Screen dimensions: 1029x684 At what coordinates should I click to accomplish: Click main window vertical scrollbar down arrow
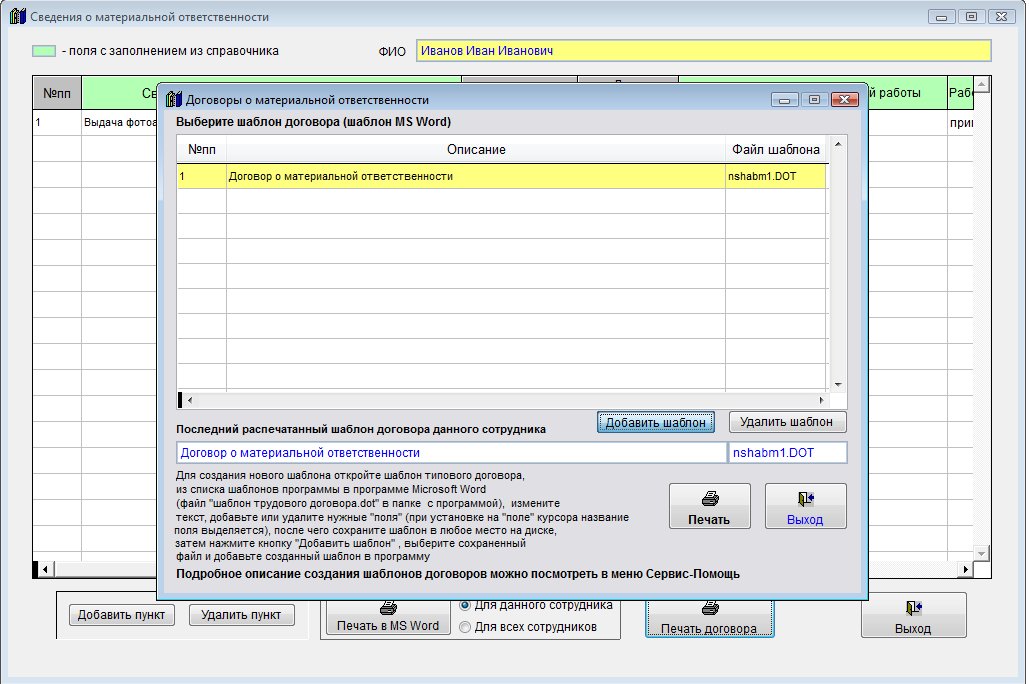click(x=981, y=553)
